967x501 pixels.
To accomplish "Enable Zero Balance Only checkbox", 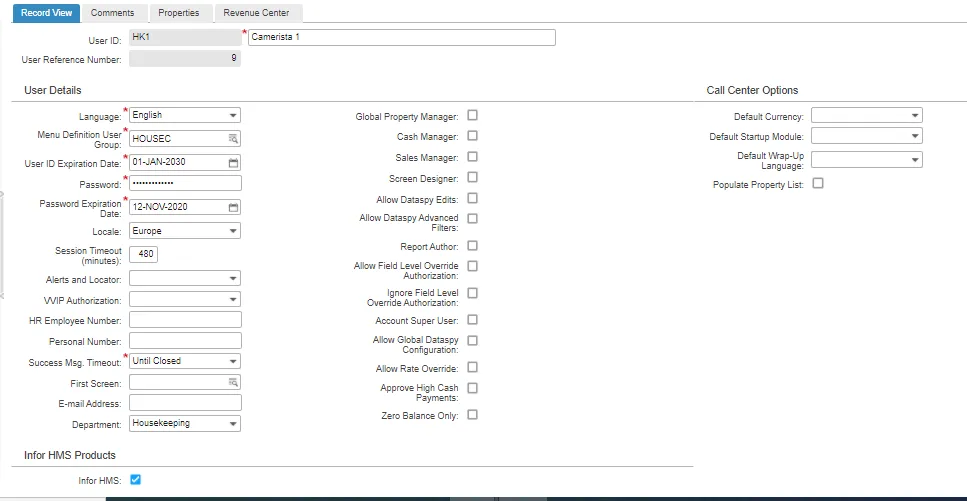I will pyautogui.click(x=472, y=415).
